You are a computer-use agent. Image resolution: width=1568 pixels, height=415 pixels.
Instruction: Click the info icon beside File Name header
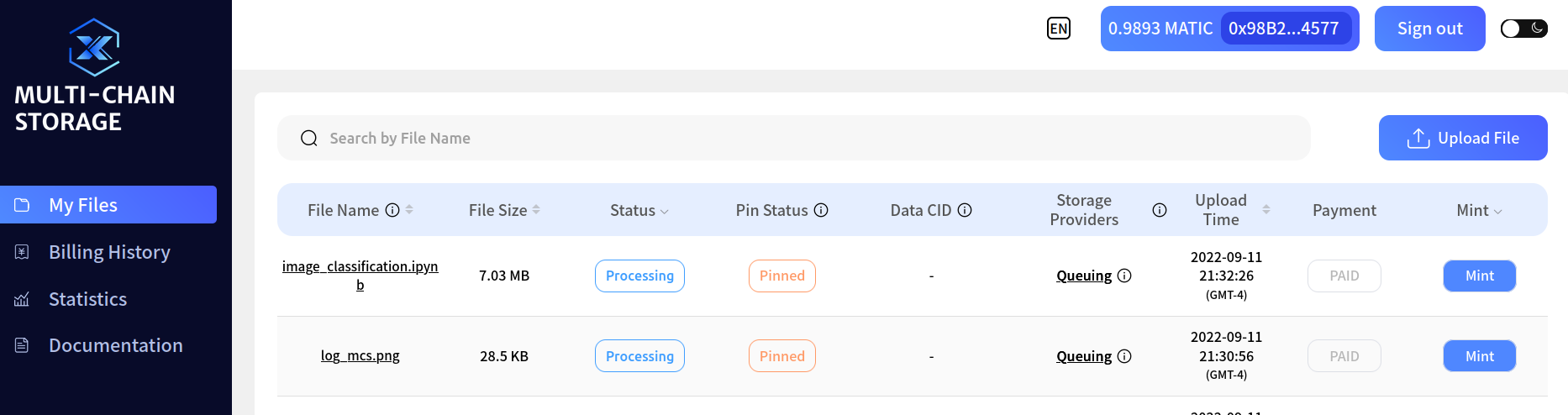coord(392,210)
